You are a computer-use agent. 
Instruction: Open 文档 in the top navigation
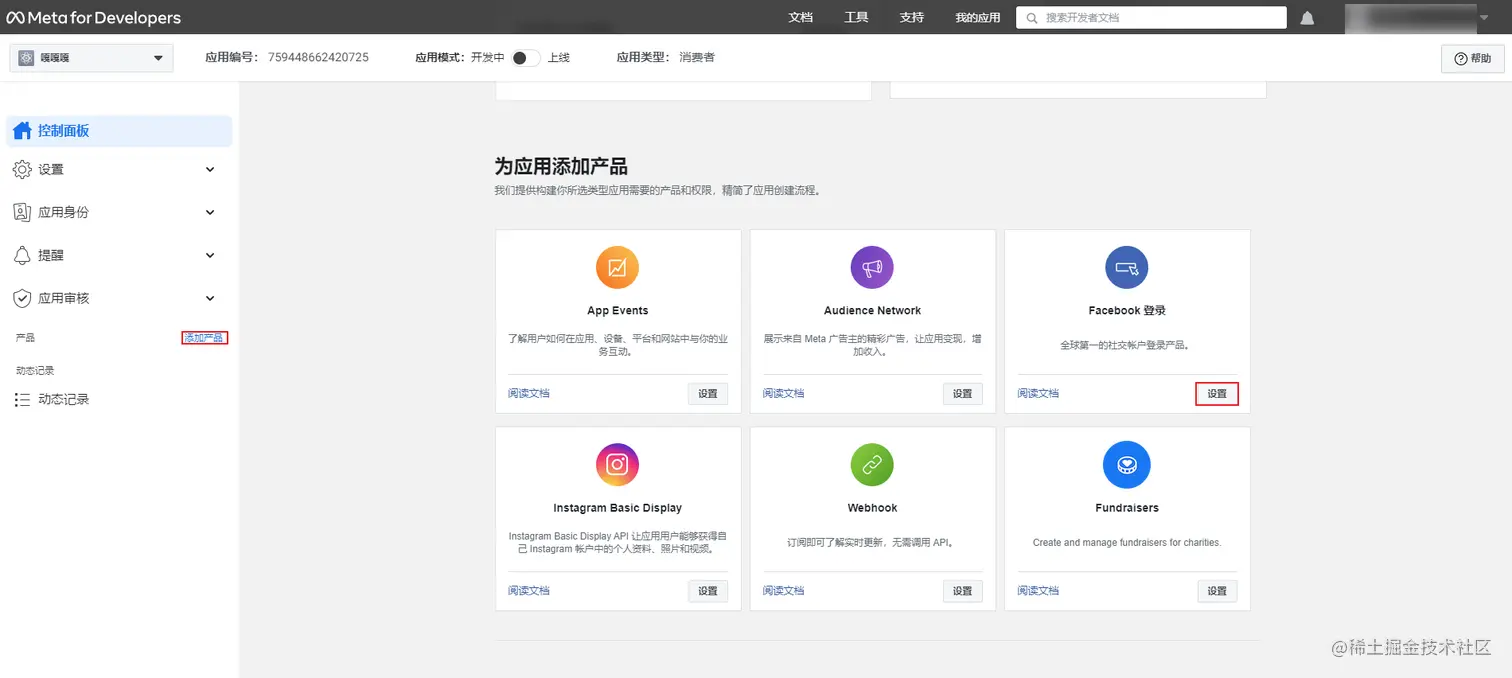pos(801,18)
